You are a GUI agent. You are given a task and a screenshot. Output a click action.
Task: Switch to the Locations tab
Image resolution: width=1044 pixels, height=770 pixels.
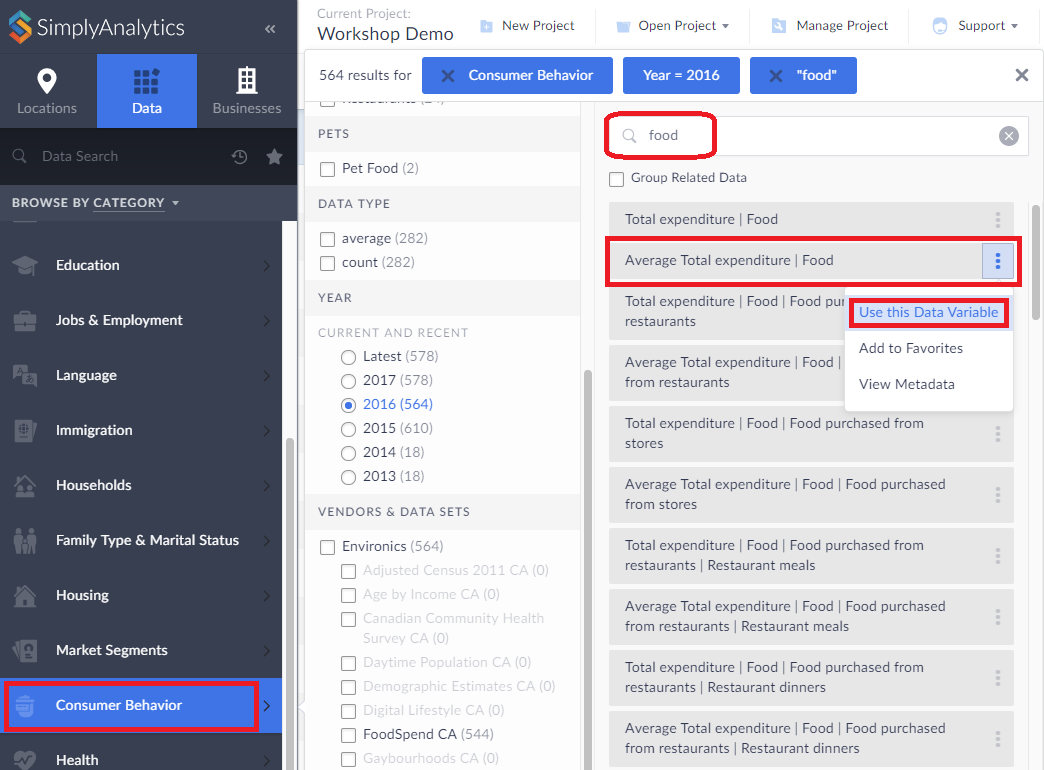47,91
